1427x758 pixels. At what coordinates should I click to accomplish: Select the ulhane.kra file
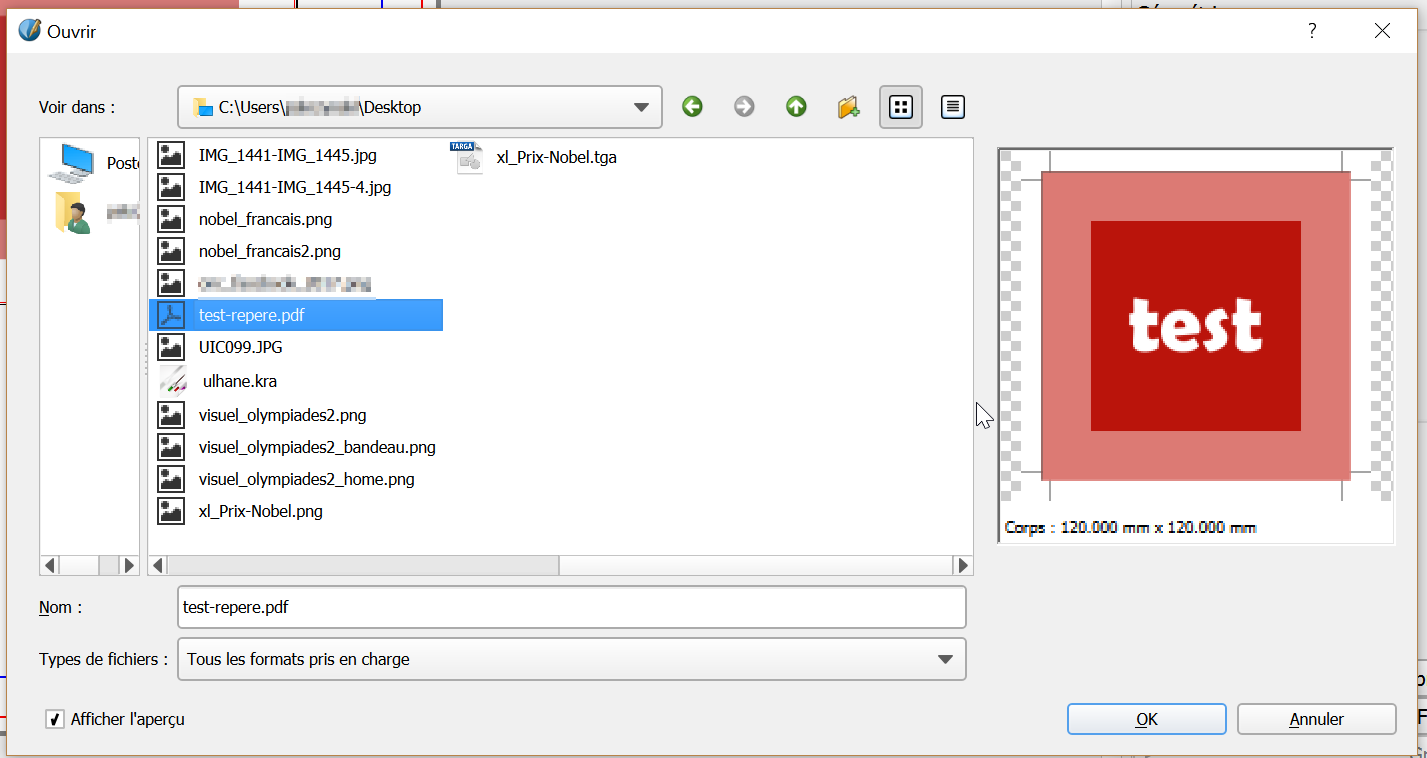[238, 381]
